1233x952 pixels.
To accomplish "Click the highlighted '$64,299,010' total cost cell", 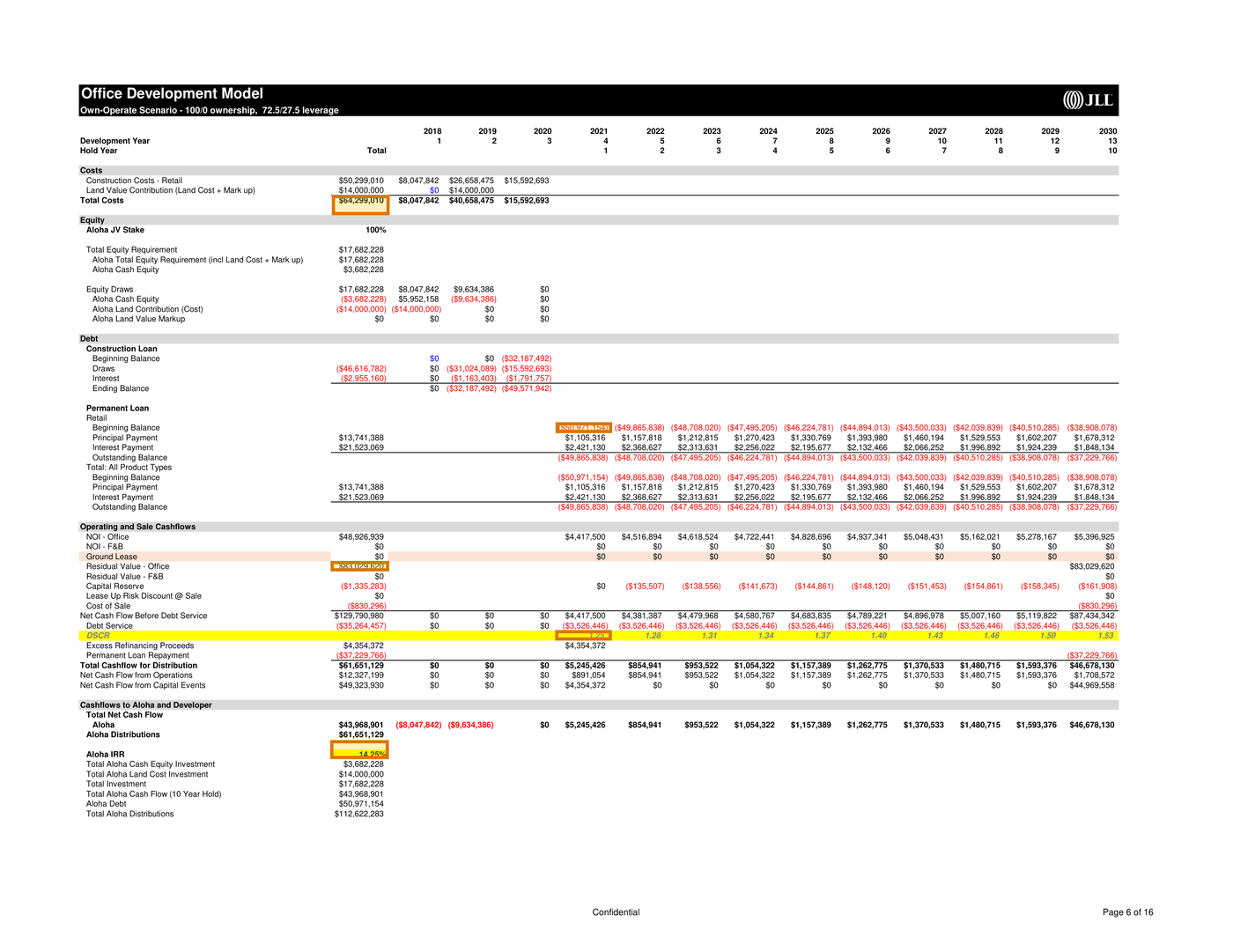I will click(360, 204).
